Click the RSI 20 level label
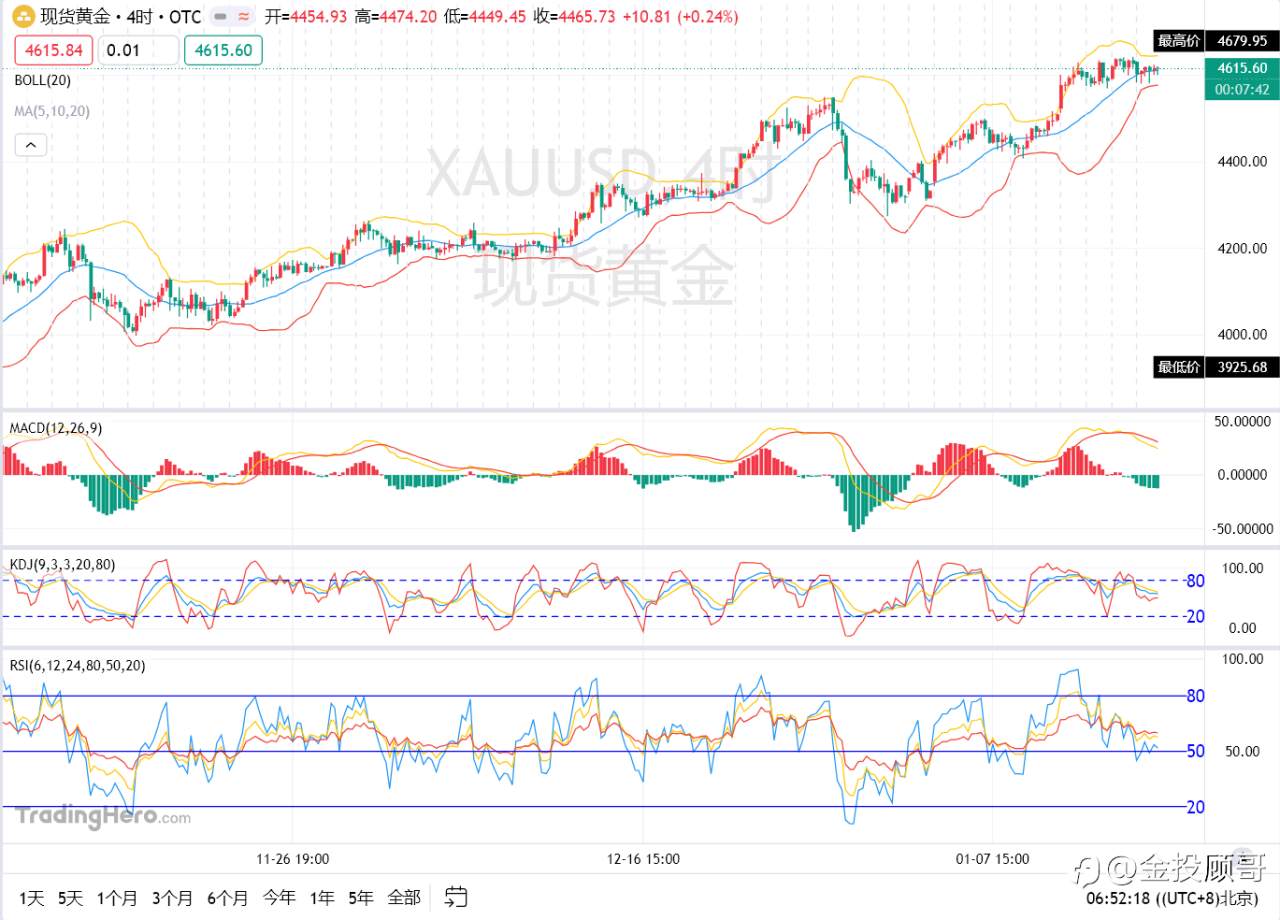1280x920 pixels. point(1194,807)
